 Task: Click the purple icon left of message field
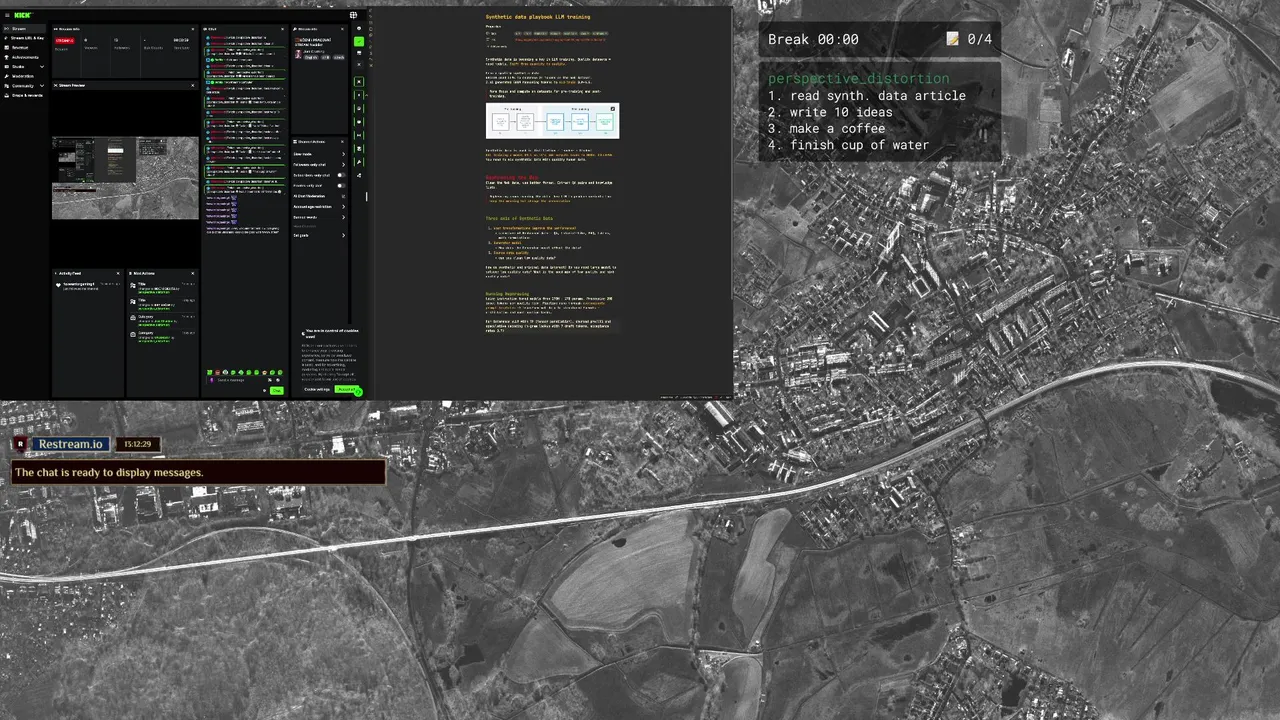tap(211, 380)
